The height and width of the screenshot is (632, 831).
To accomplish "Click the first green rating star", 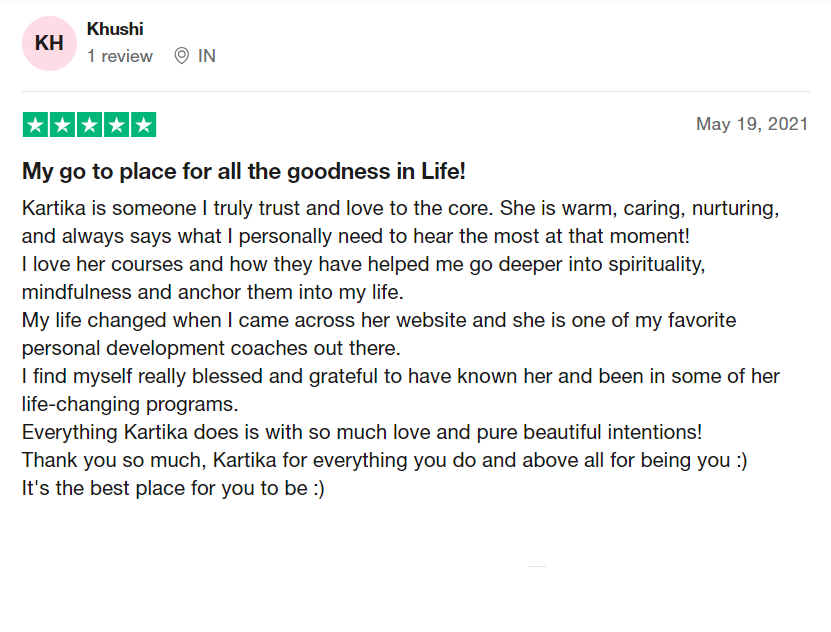I will [x=36, y=125].
